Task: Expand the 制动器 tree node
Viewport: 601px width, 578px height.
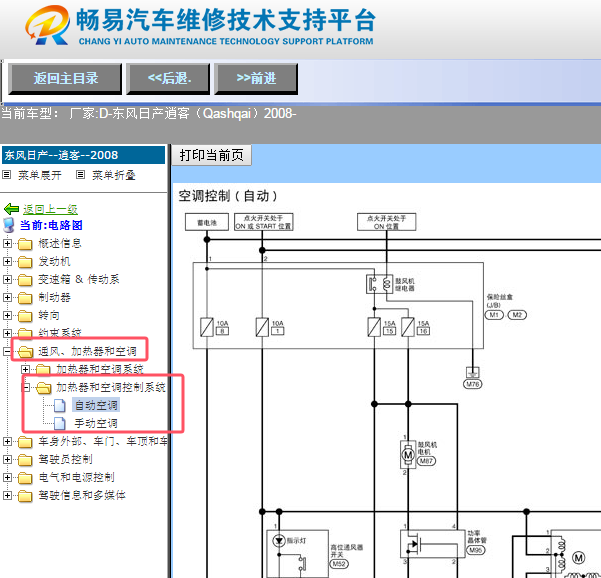Action: point(7,297)
